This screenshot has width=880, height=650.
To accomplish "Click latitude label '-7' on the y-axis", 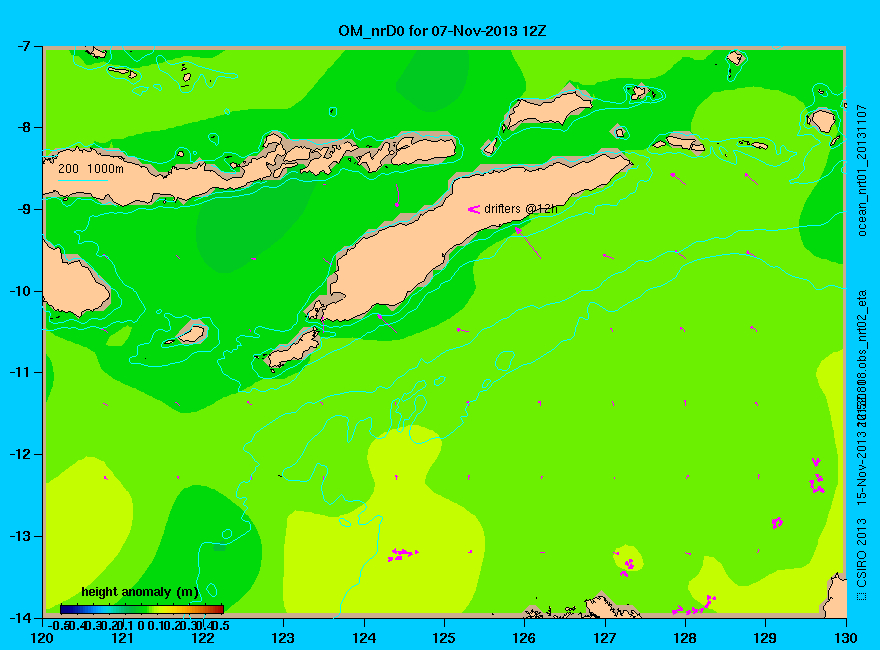I will click(x=24, y=46).
